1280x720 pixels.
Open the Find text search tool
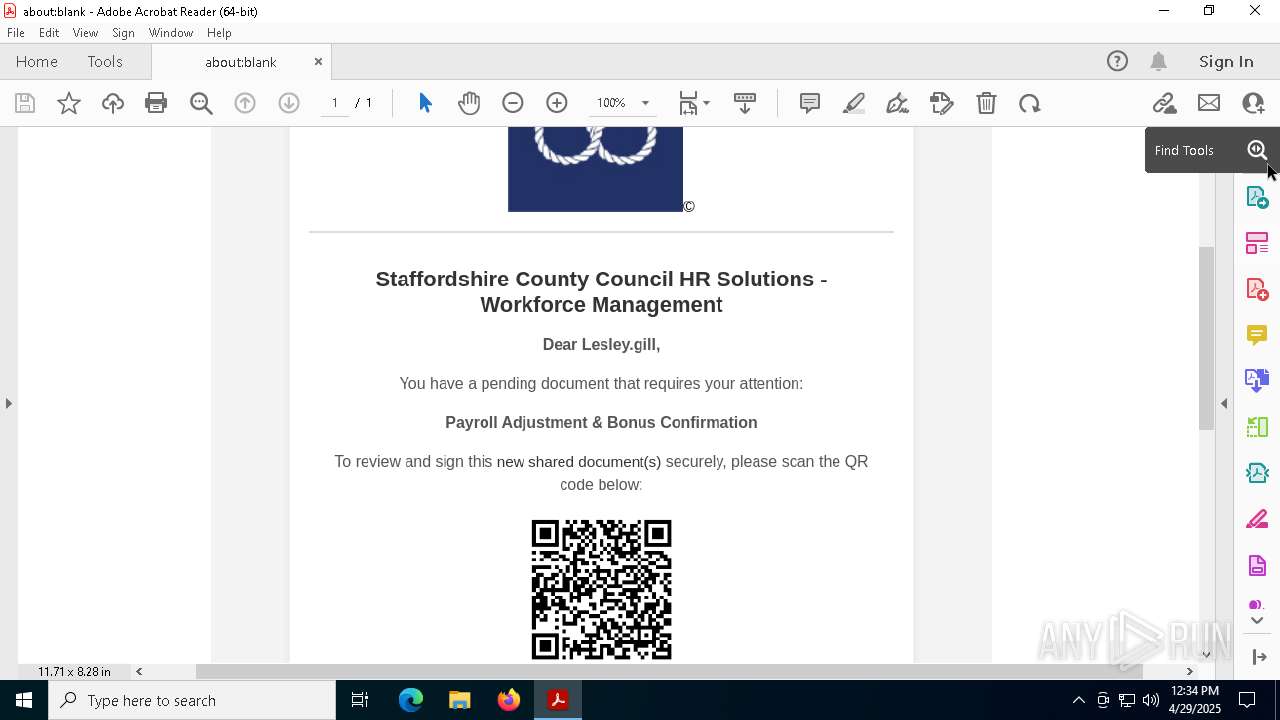pos(201,103)
